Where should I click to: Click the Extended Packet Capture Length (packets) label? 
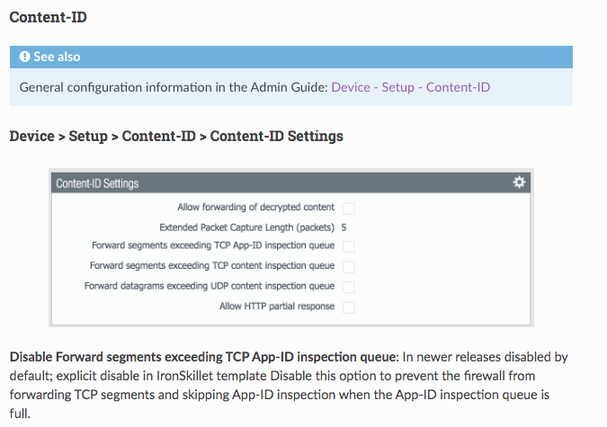(x=246, y=228)
